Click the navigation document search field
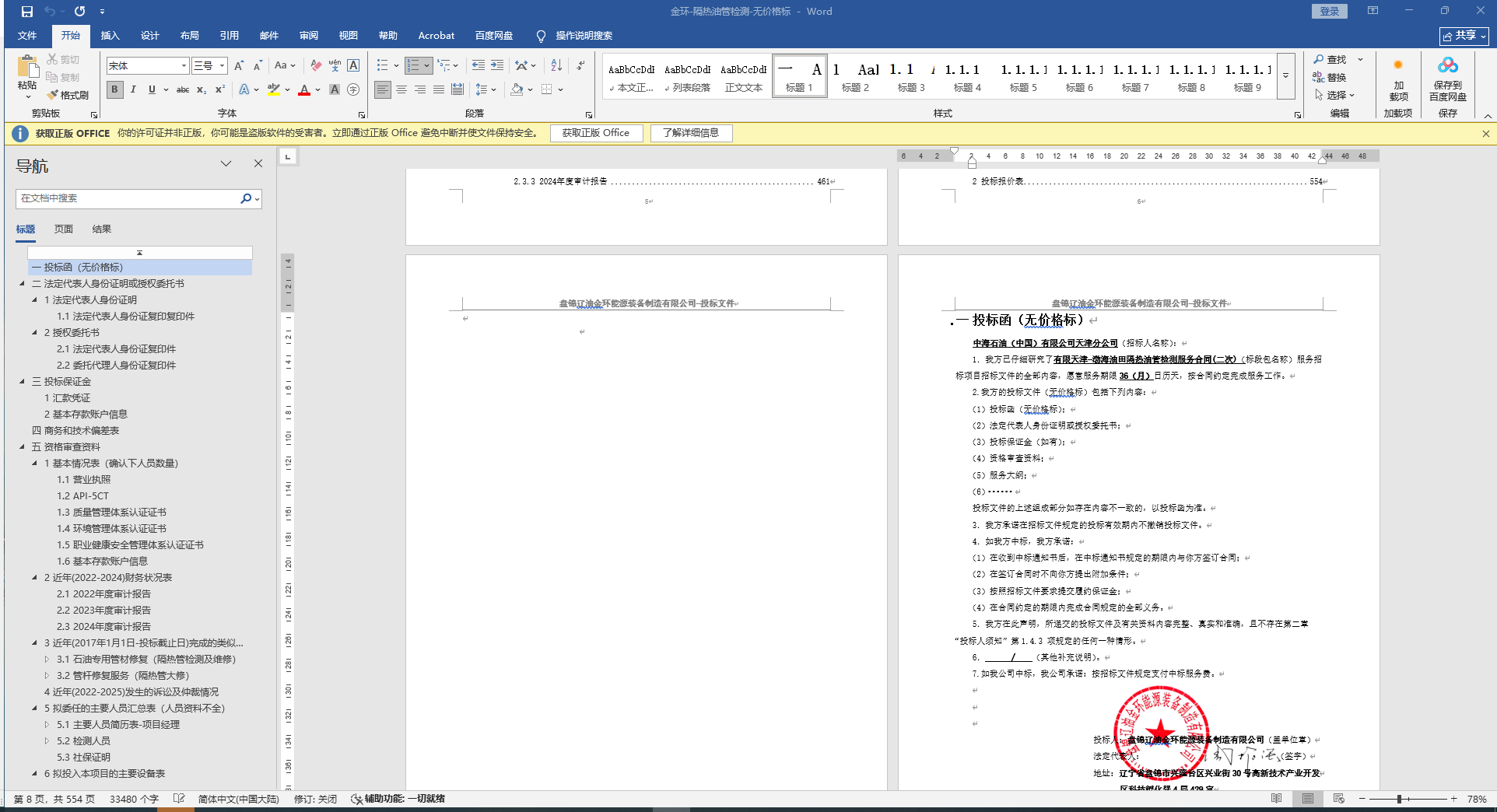This screenshot has height=812, width=1497. click(128, 198)
